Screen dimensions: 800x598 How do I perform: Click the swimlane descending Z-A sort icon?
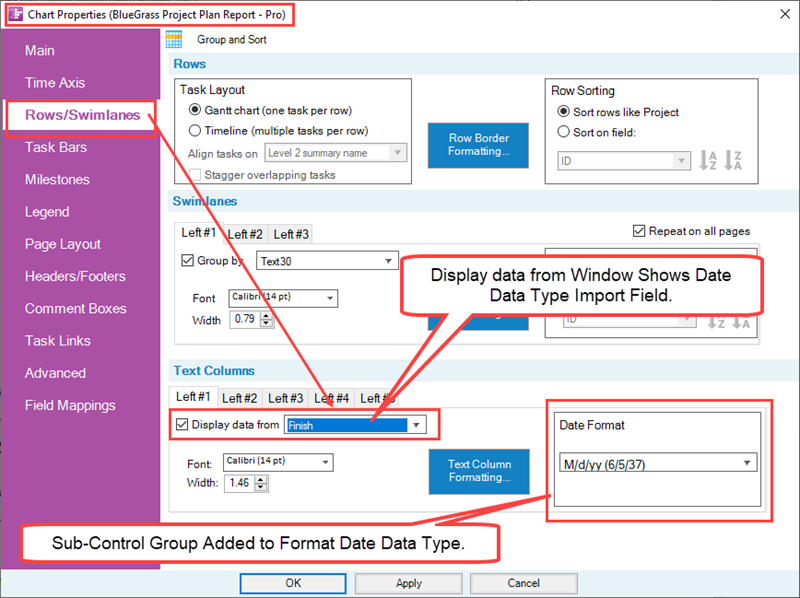(740, 322)
